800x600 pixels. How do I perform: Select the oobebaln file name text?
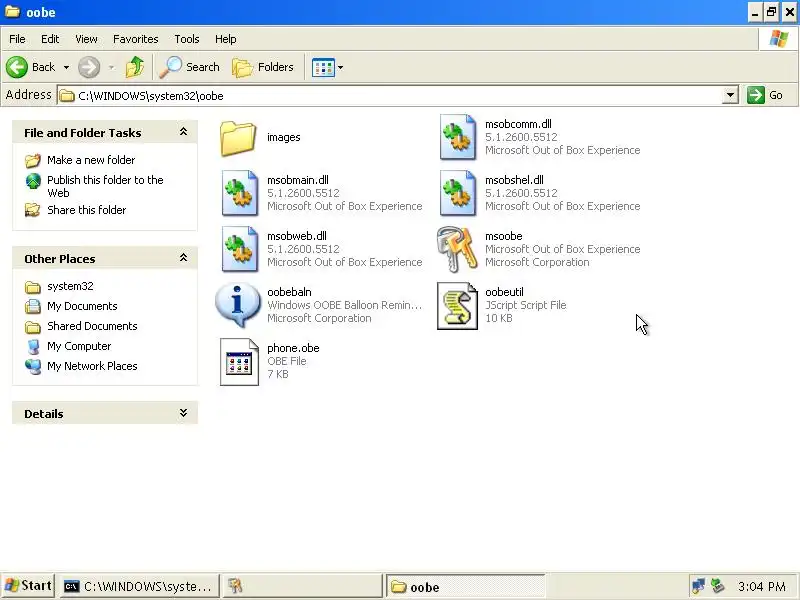click(x=289, y=292)
